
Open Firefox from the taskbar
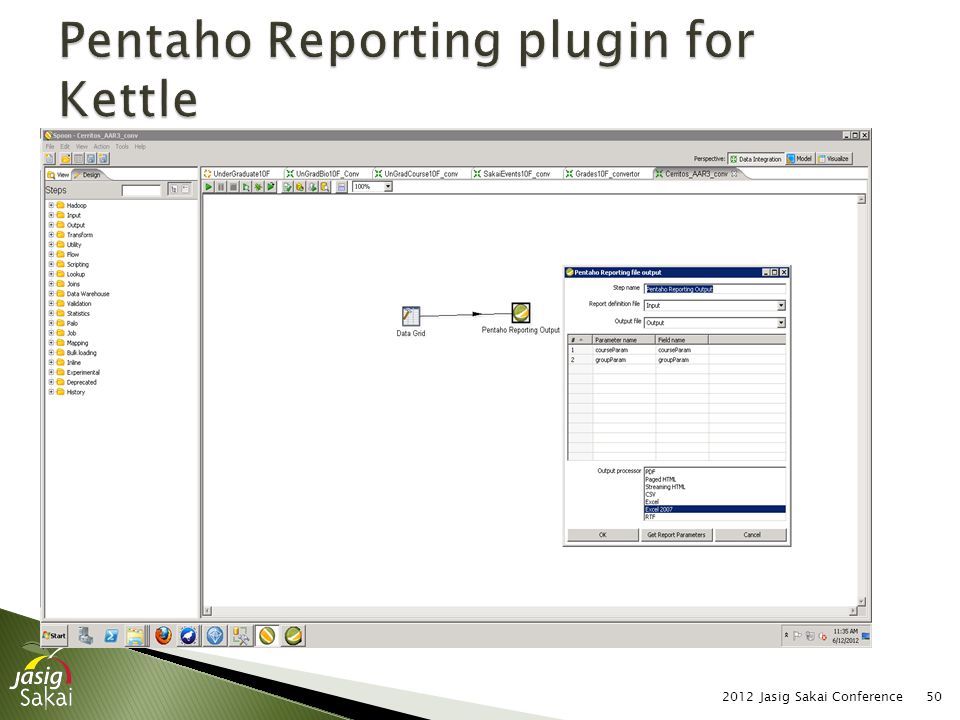163,636
